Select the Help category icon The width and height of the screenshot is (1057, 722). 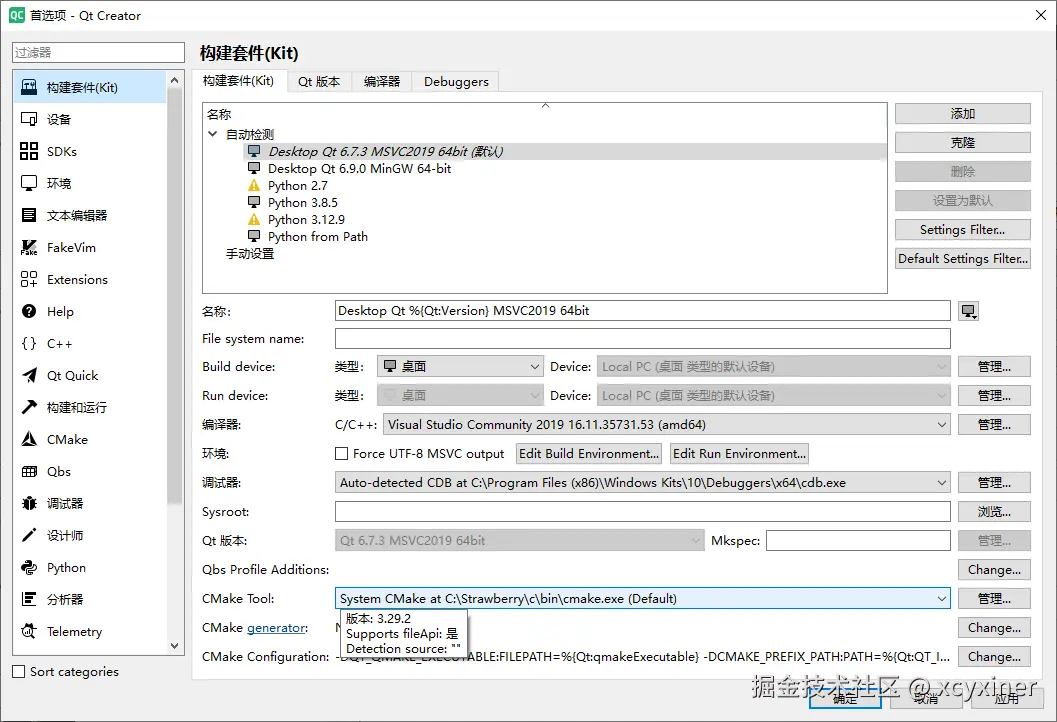tap(29, 311)
